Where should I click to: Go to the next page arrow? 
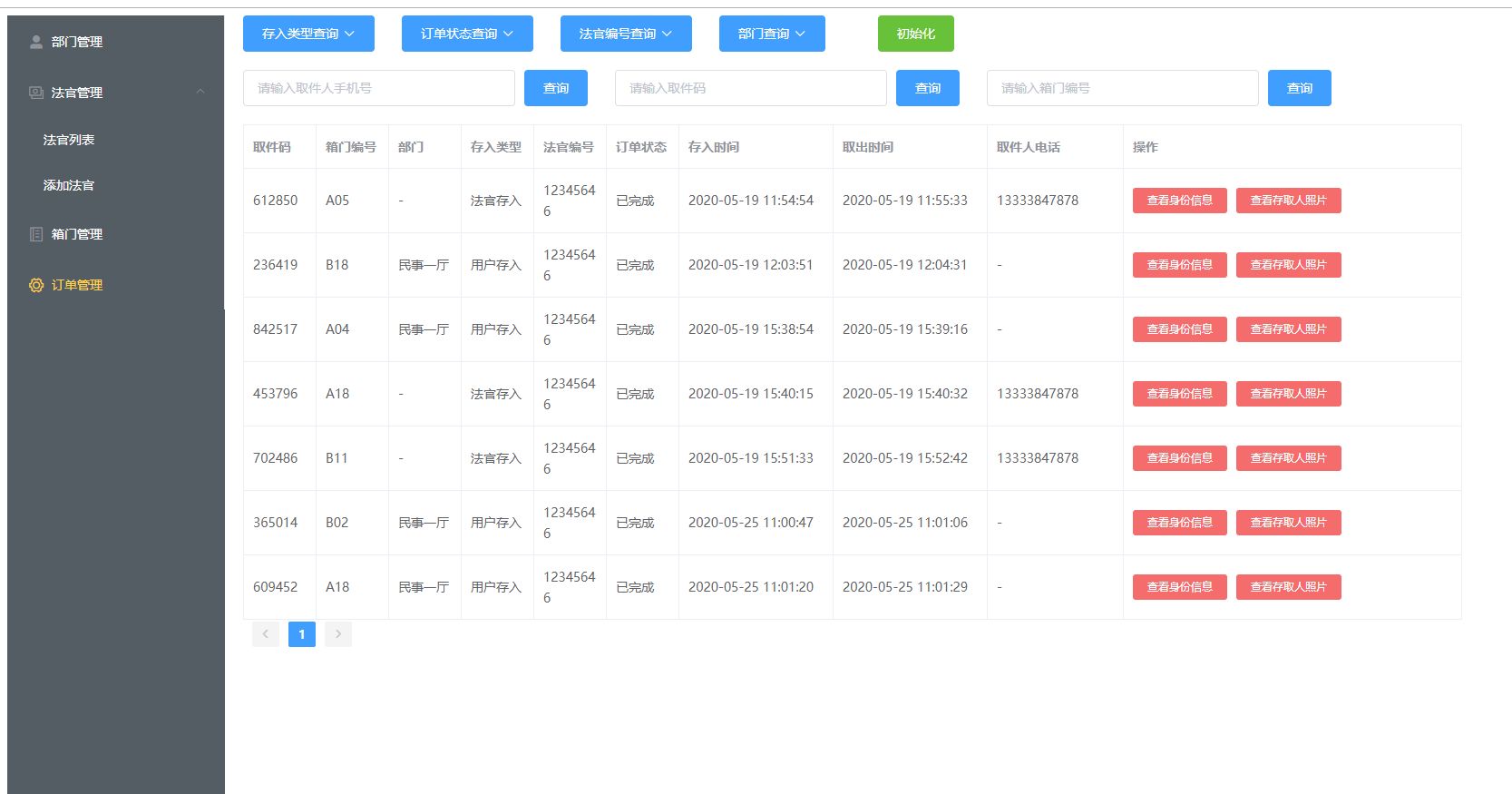pos(338,634)
